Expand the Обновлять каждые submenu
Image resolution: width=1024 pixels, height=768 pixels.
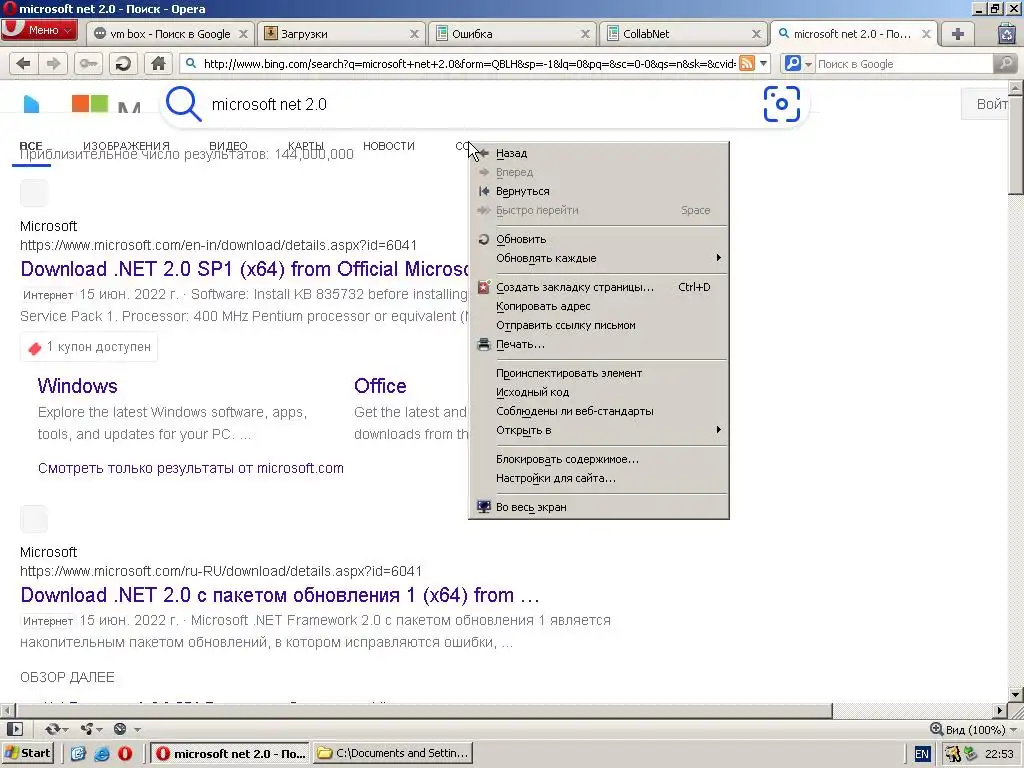[x=598, y=258]
